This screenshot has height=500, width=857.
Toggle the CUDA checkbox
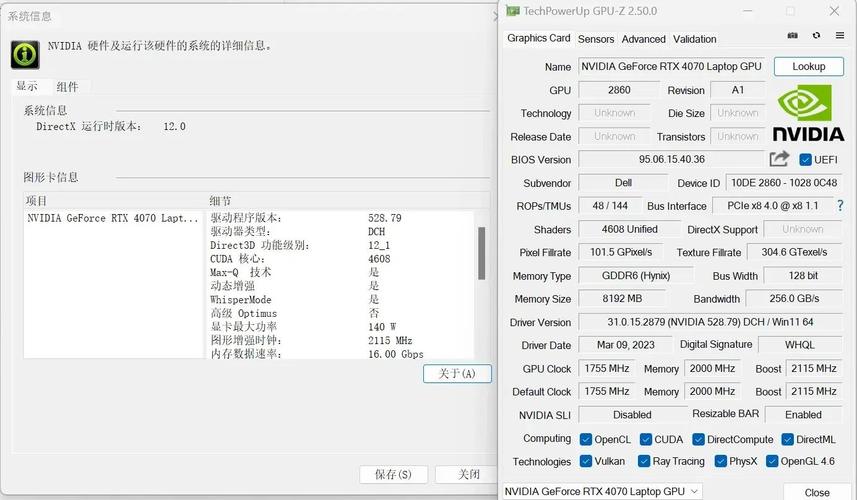[645, 439]
